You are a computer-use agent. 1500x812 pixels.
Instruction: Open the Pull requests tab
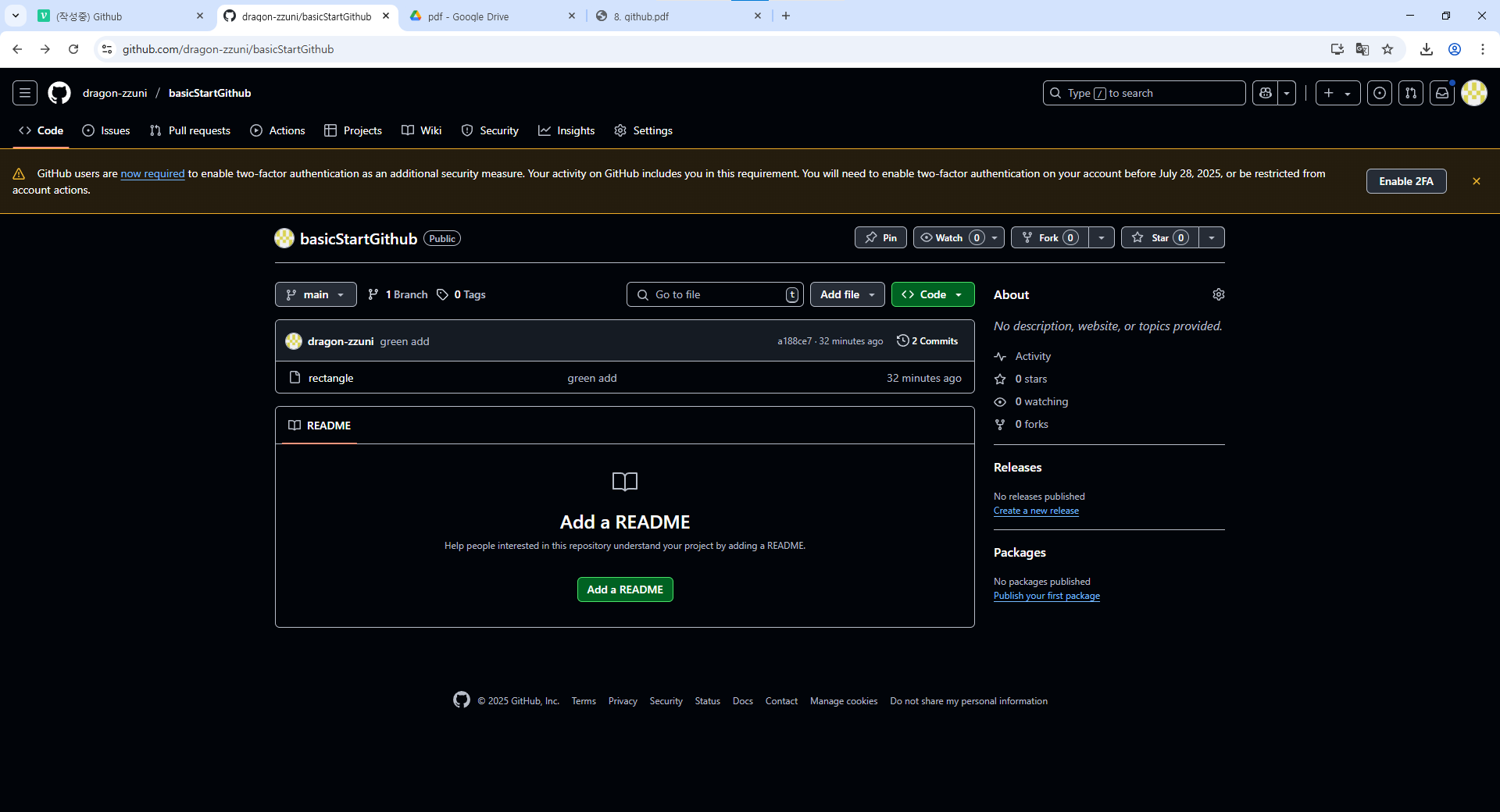190,130
